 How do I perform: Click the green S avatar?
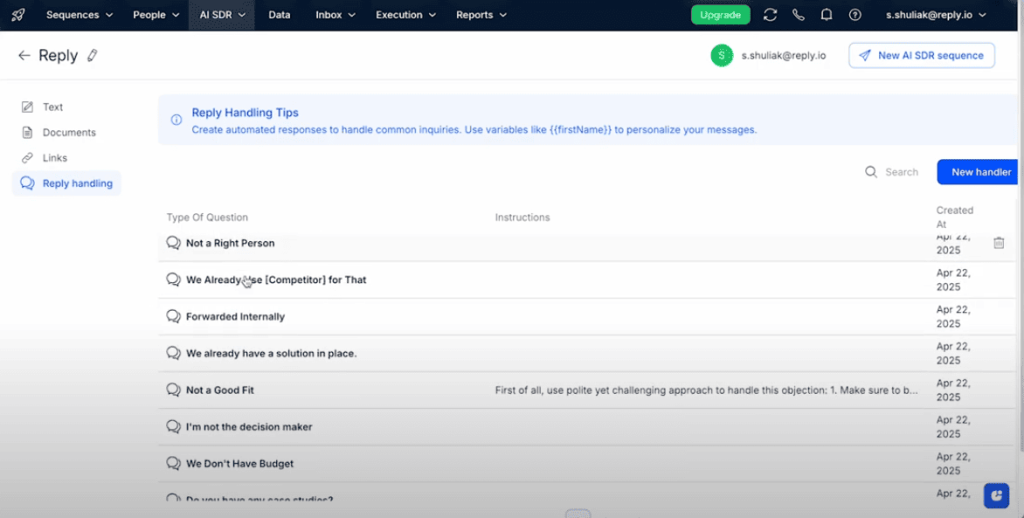[722, 56]
